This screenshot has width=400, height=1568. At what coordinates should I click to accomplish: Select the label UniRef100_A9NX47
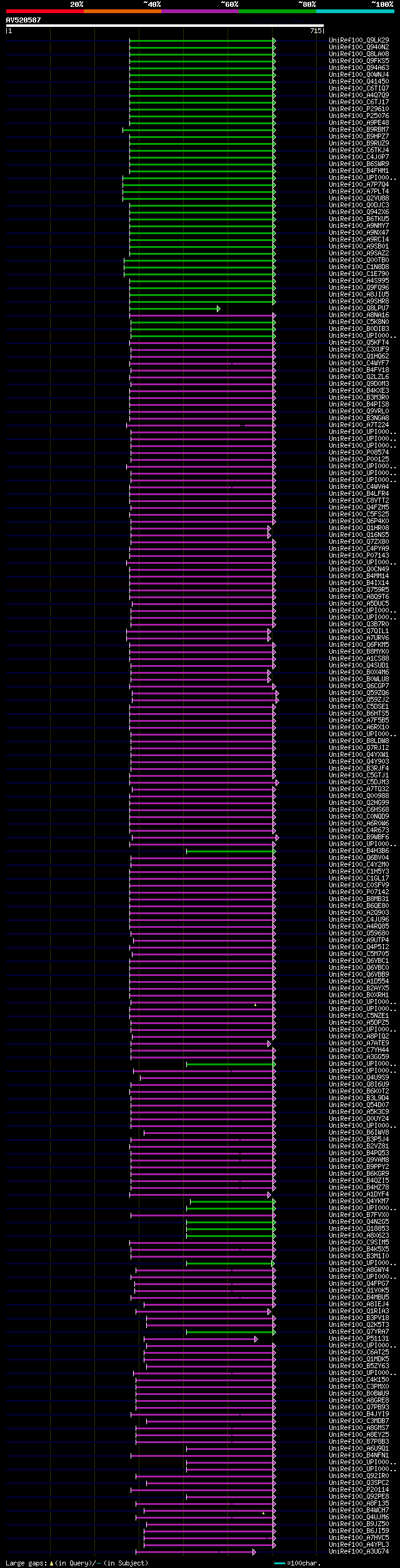click(x=359, y=233)
